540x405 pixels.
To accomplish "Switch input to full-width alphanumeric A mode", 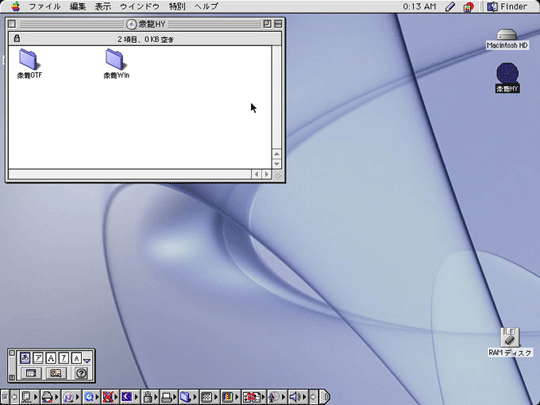I will point(51,358).
